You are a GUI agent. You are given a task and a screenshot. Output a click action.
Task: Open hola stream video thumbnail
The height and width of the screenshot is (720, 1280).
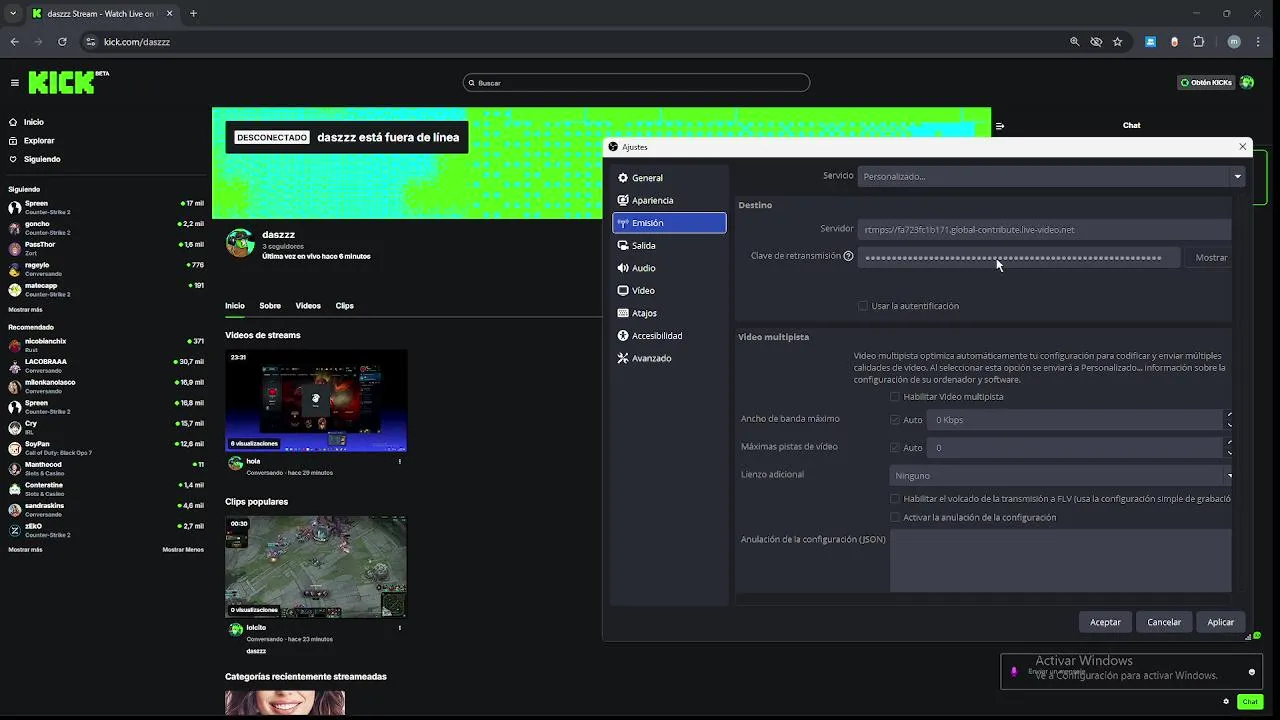click(316, 400)
